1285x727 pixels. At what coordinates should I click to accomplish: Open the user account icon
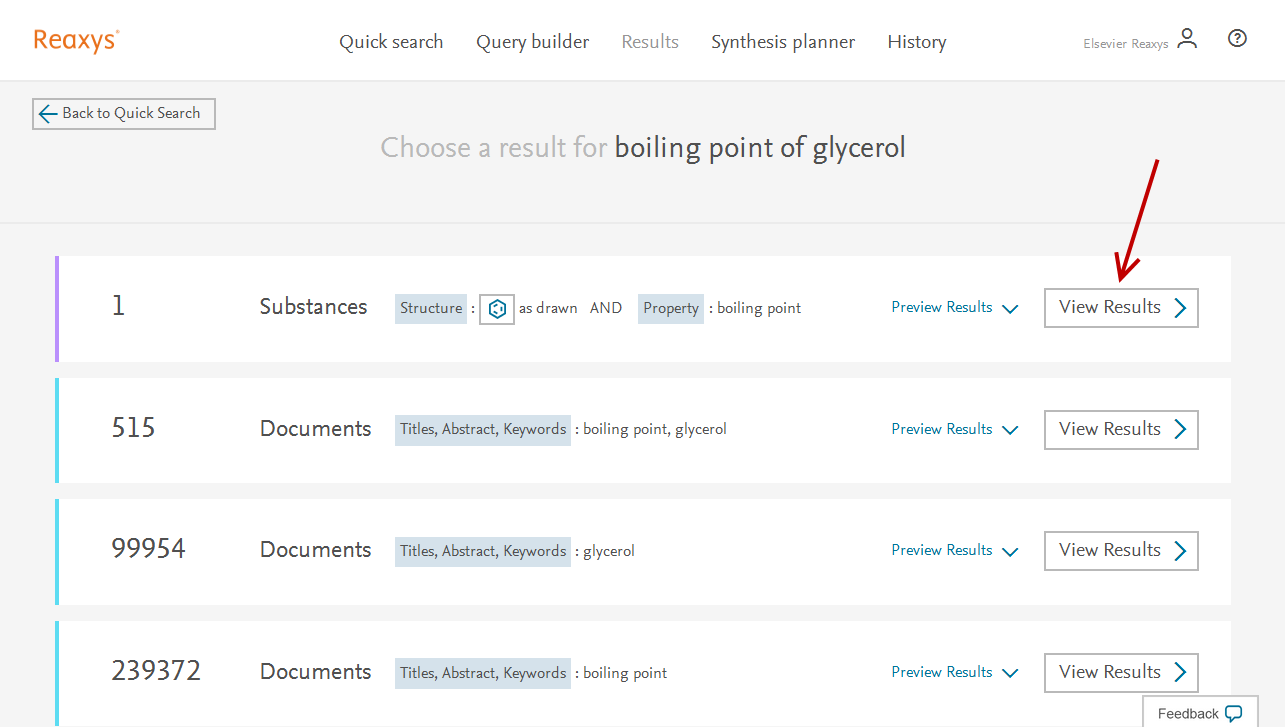click(x=1187, y=39)
